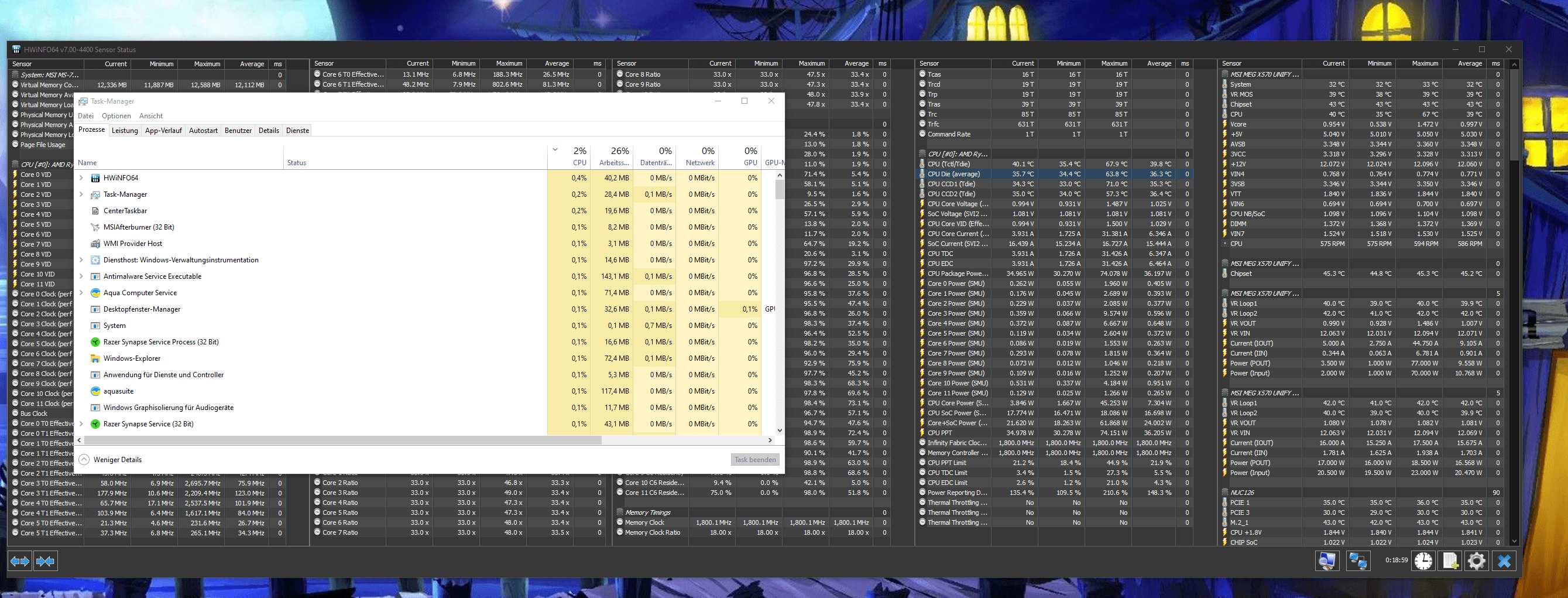Click the Status column header in Task-Manager

[x=415, y=156]
